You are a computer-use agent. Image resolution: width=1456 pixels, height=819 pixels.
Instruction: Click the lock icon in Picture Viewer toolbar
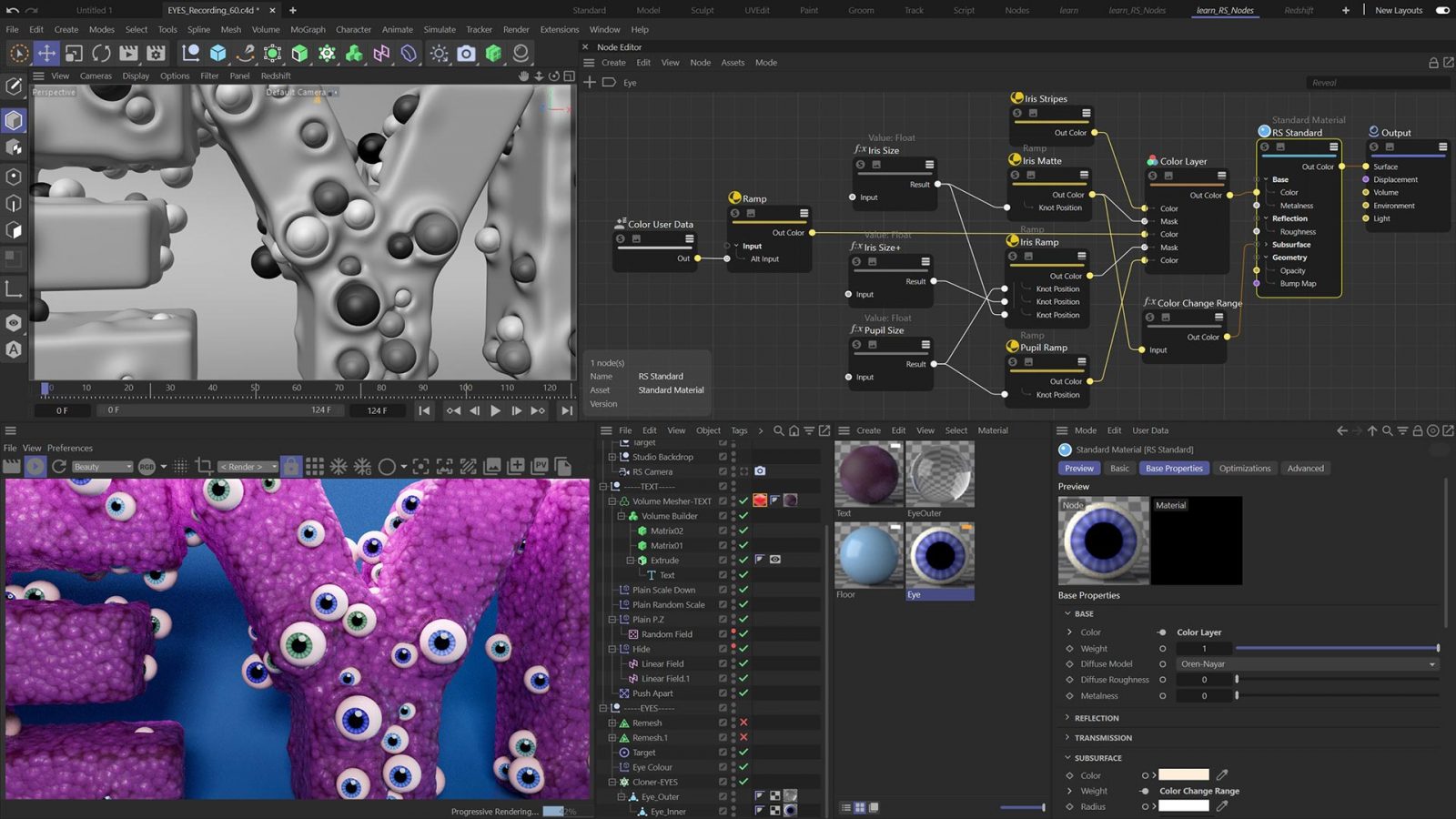coord(292,467)
